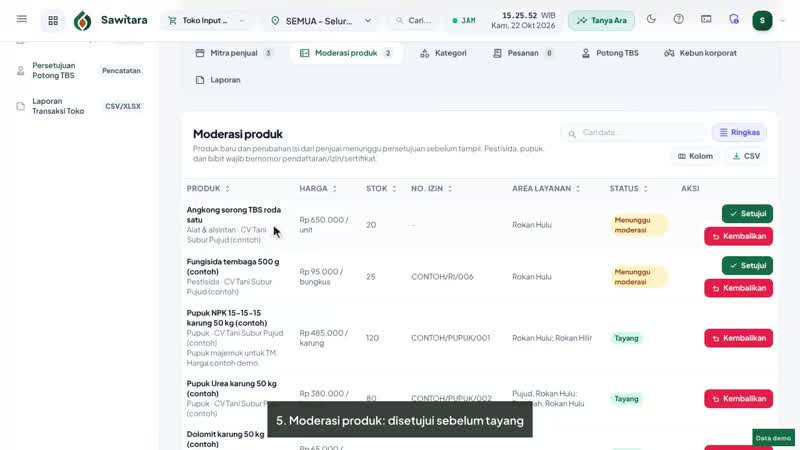Viewport: 800px width, 450px height.
Task: Open the shield notification icon
Action: (x=734, y=19)
